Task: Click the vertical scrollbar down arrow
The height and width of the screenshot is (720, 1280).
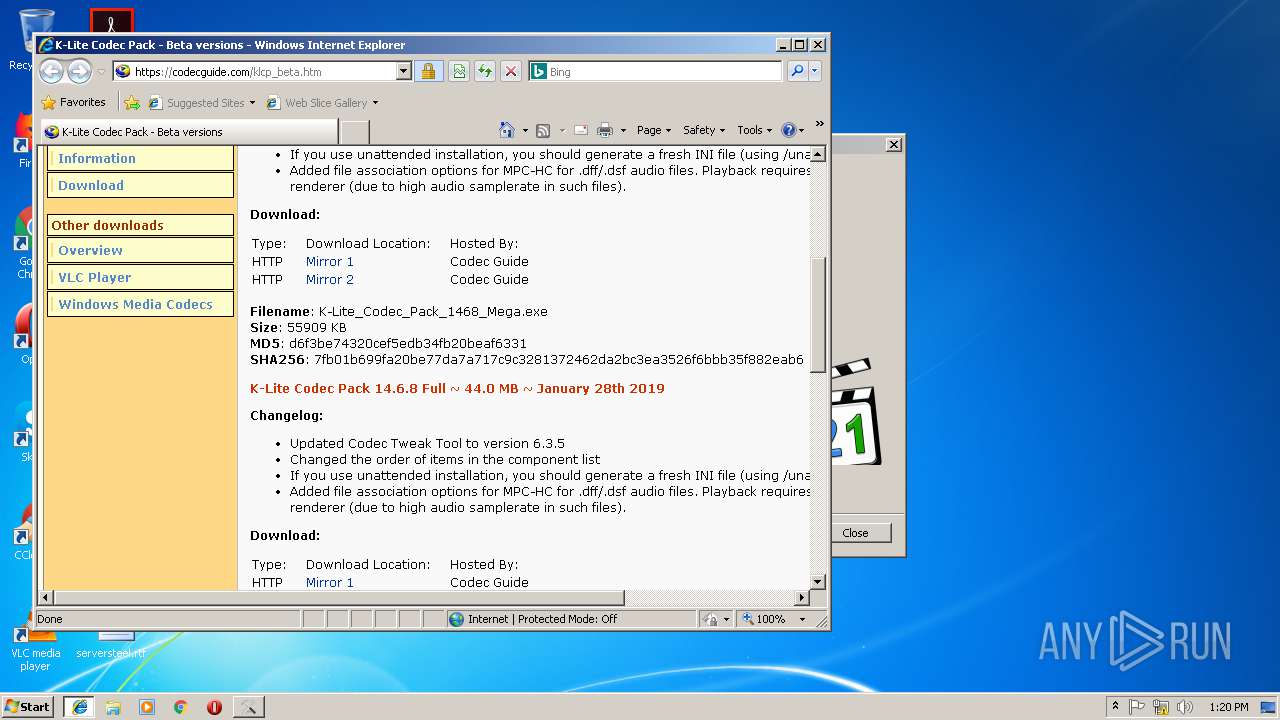Action: [x=817, y=581]
